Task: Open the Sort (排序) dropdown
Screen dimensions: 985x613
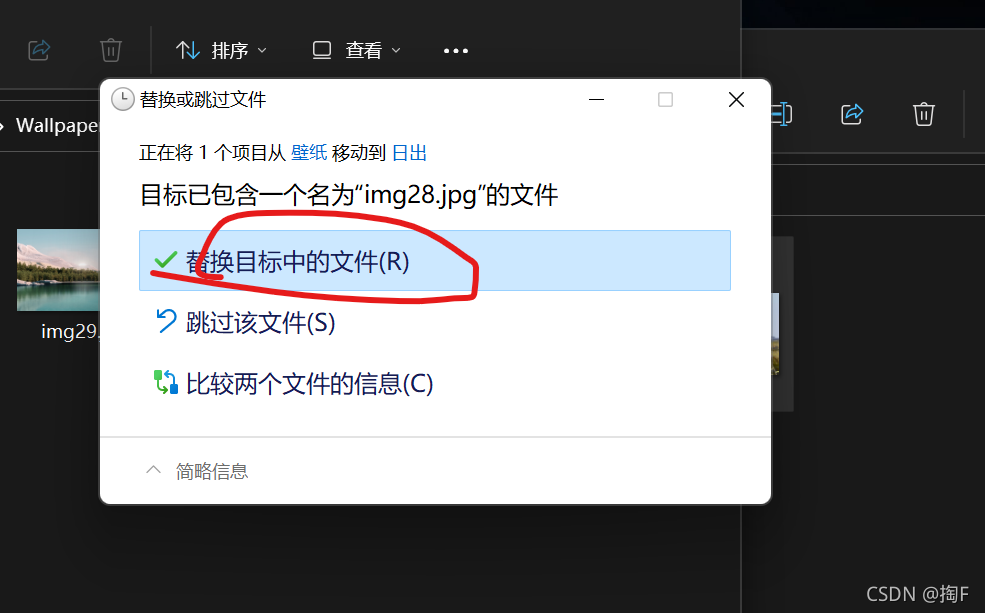Action: tap(221, 50)
